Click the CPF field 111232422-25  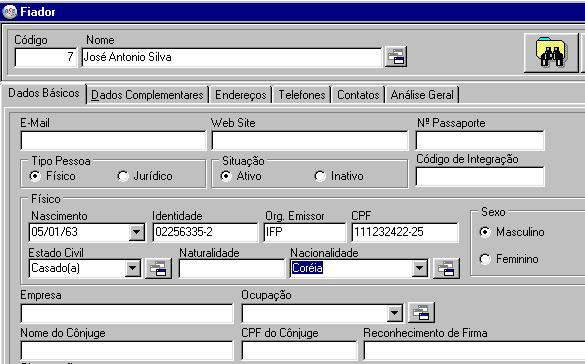(405, 232)
